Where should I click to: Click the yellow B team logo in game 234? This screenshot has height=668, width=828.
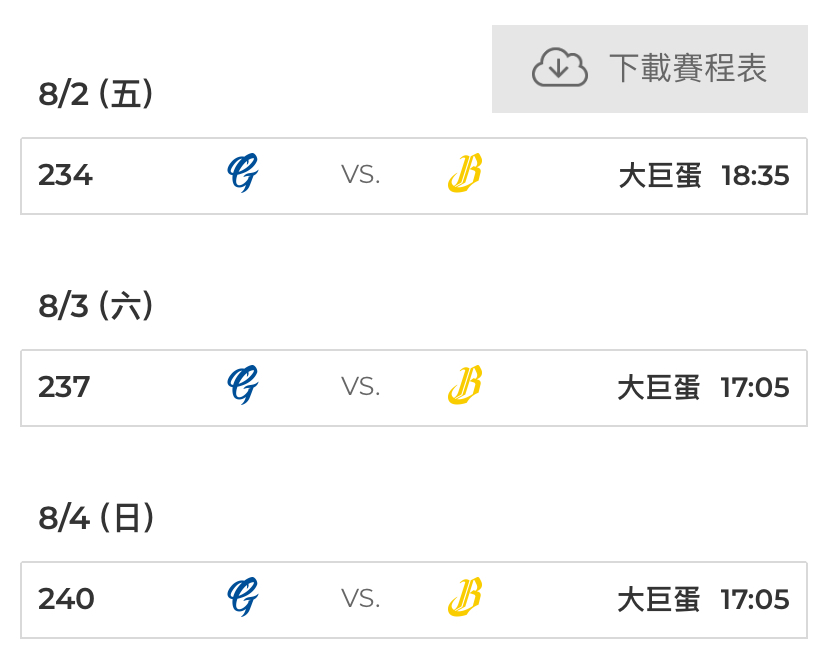coord(464,175)
